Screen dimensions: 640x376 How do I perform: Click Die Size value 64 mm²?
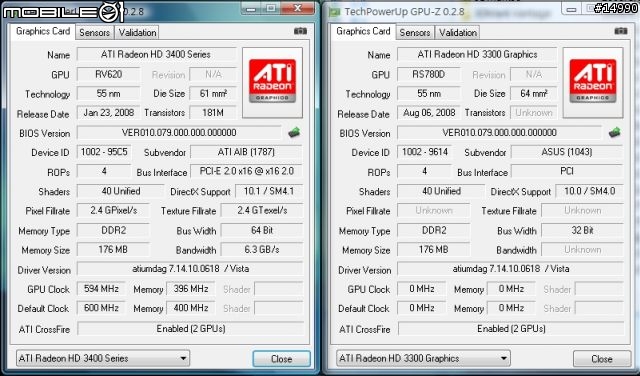[533, 93]
